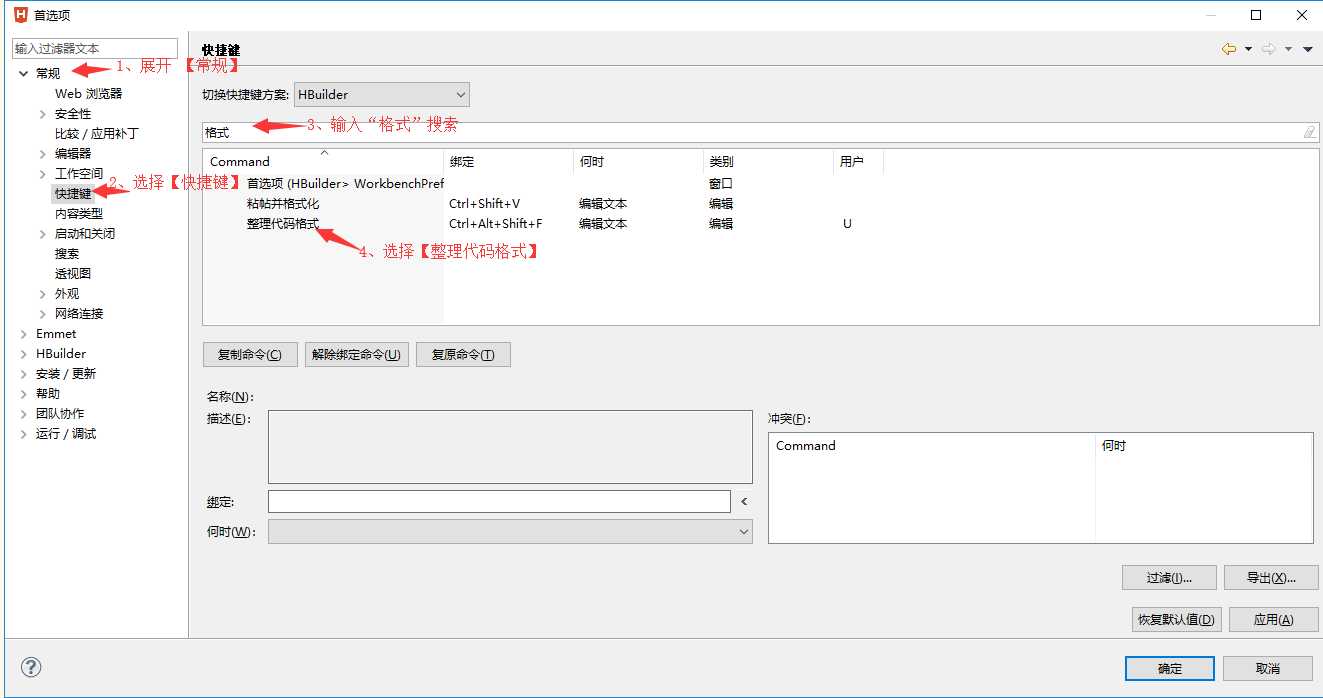Expand the HBuilder tree node
1323x698 pixels.
(23, 354)
